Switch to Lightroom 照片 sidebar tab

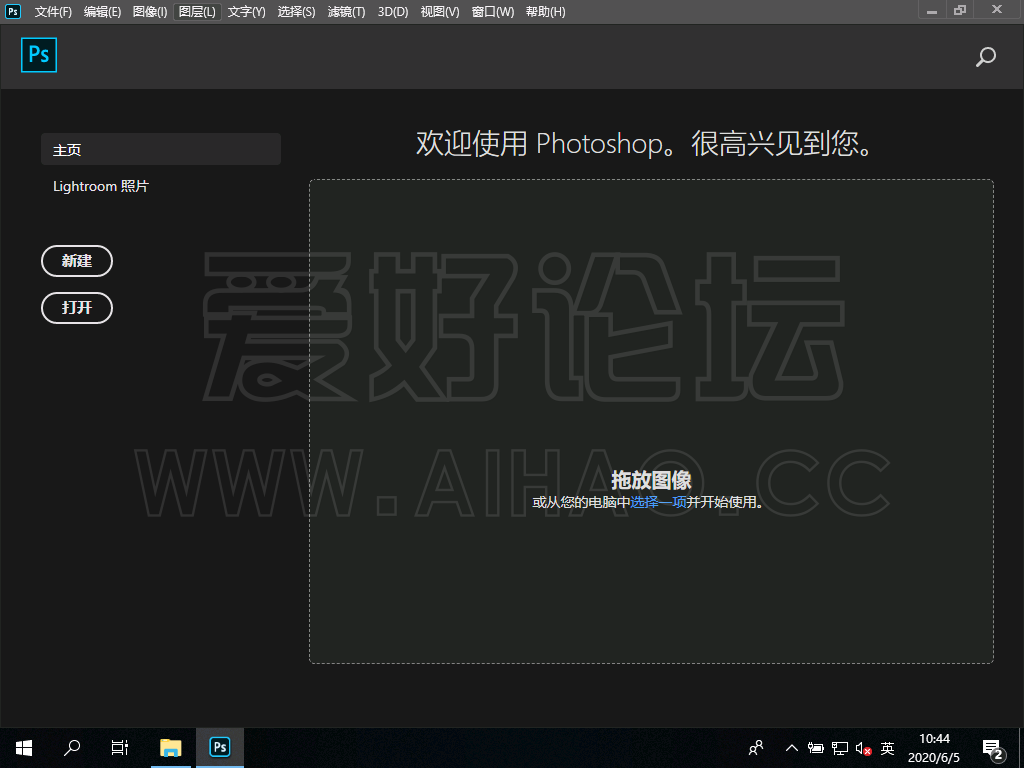click(x=101, y=187)
